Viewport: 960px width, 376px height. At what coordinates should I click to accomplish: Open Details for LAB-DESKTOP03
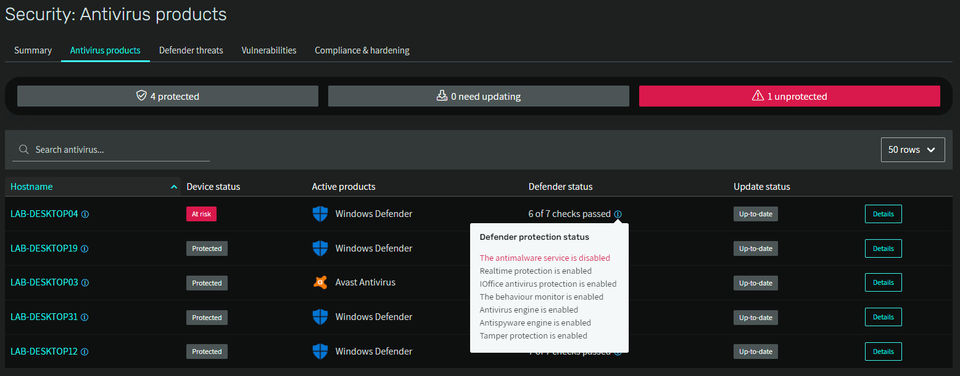pos(883,283)
